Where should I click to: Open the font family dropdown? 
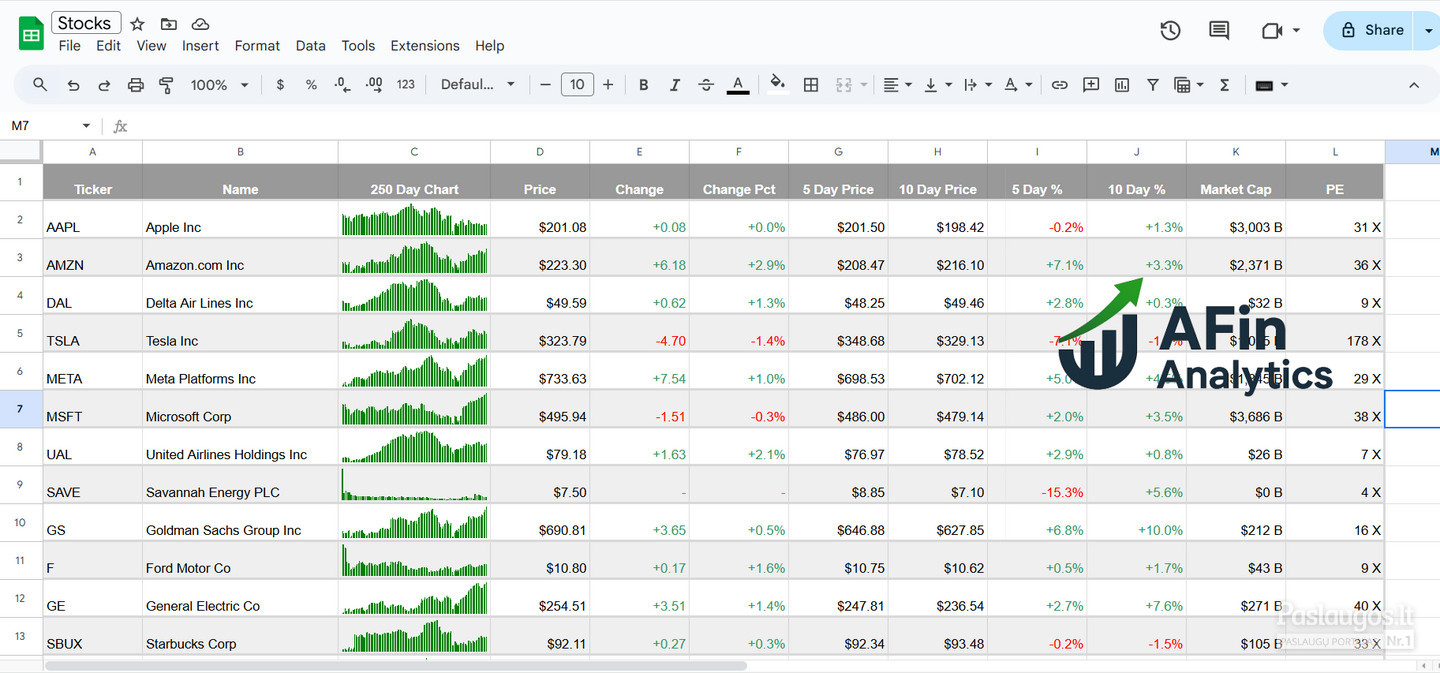(x=478, y=85)
